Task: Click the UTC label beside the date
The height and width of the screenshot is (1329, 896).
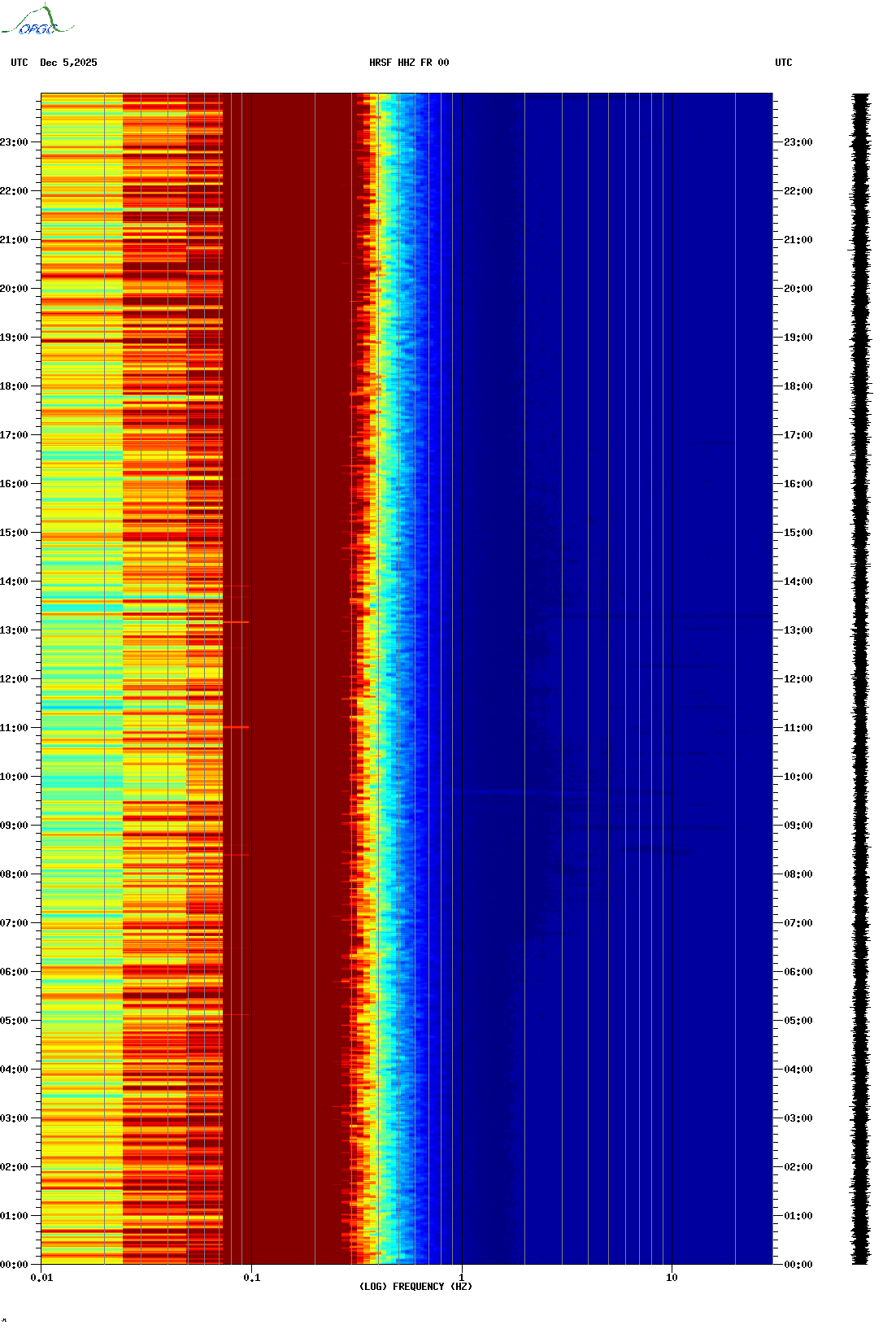Action: (x=20, y=63)
